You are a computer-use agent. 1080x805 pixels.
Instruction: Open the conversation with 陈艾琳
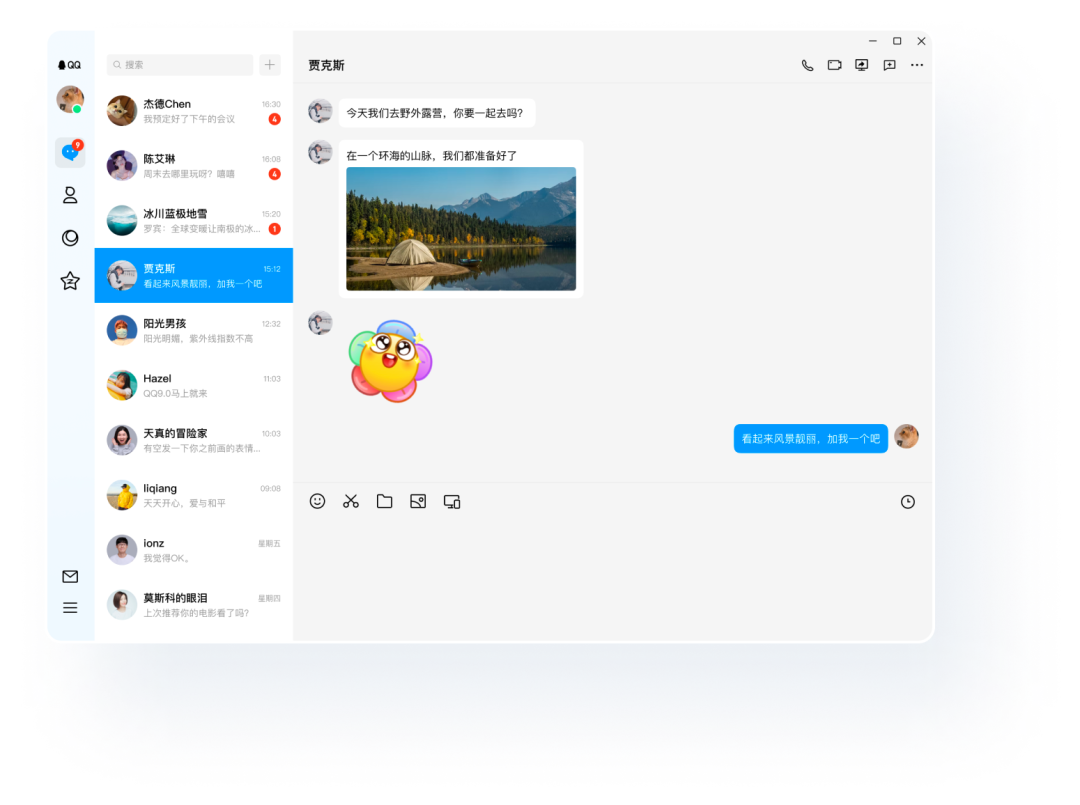[x=193, y=165]
